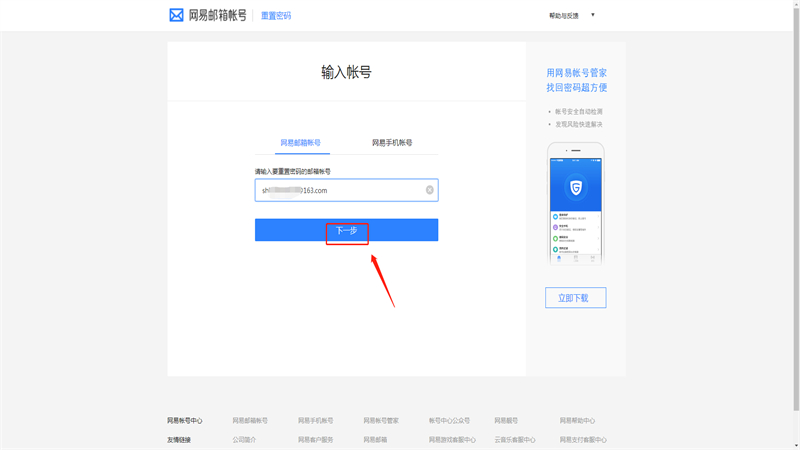Open footer link 云音乐客服中心
This screenshot has height=450, width=800.
coord(515,439)
